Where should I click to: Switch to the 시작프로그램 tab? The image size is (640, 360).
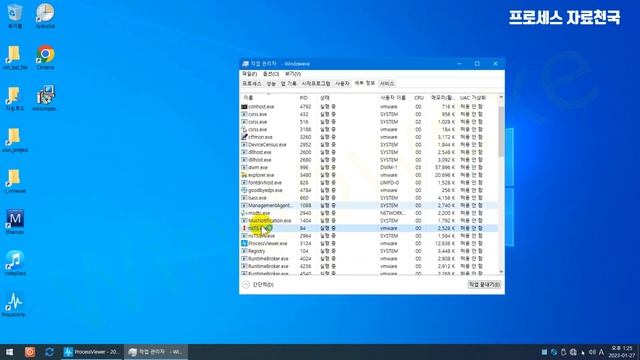coord(316,83)
